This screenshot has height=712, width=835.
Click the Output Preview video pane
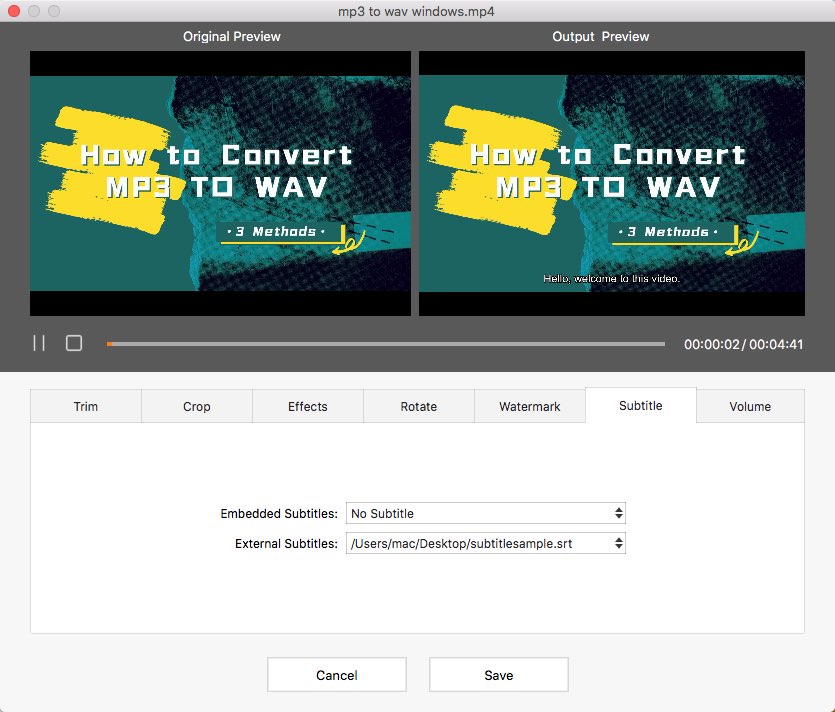point(611,183)
